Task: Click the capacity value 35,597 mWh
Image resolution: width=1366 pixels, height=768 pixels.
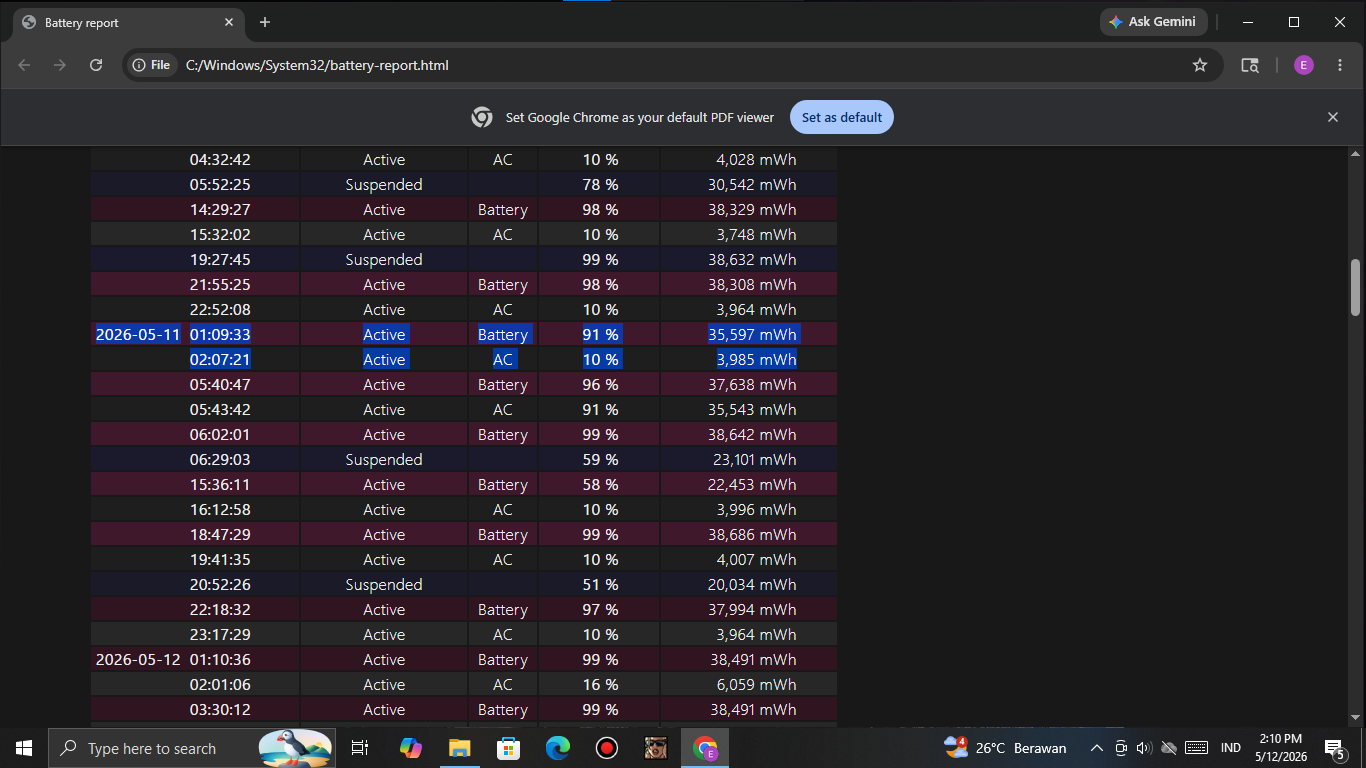Action: tap(752, 334)
